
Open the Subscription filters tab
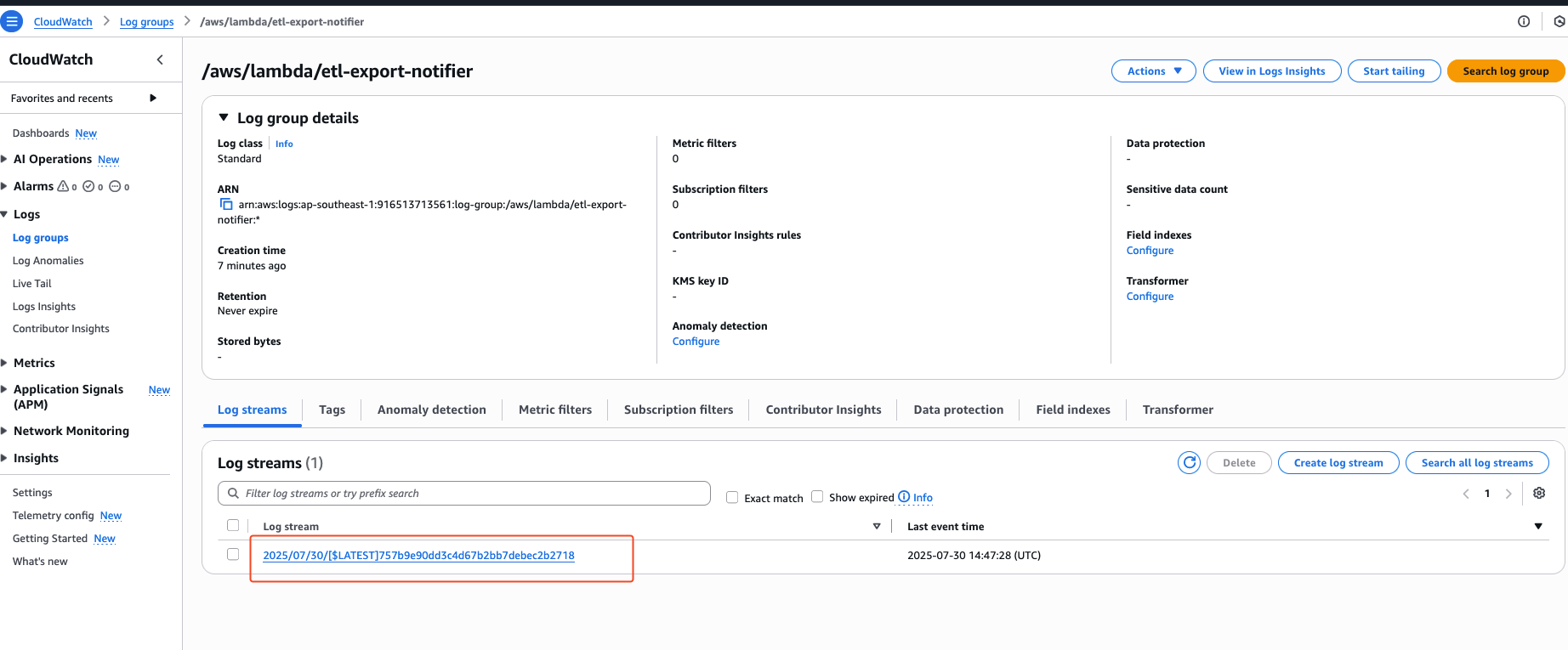pos(679,410)
